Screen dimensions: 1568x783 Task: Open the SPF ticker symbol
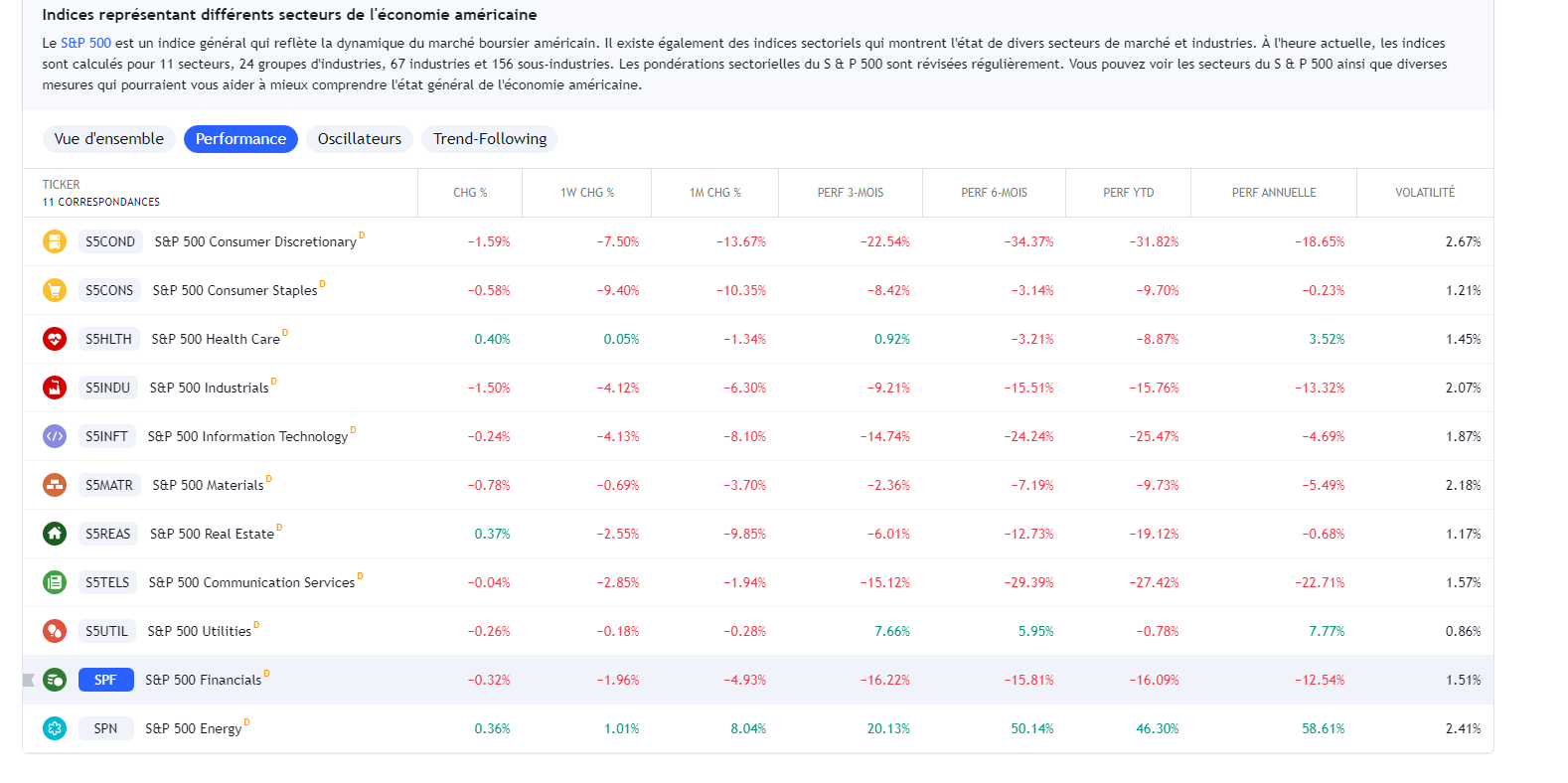[105, 680]
